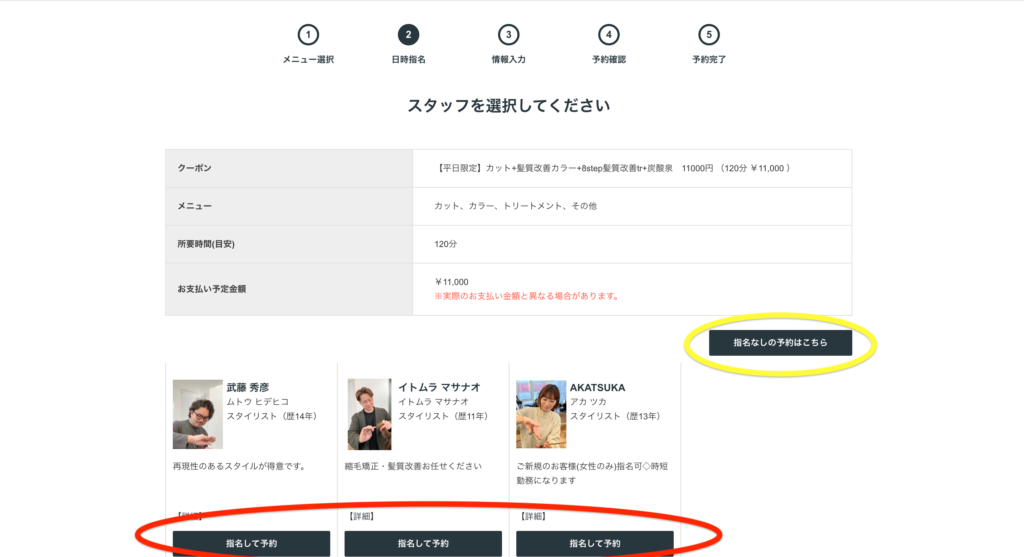Click the active step 2 日時指名 circle
1024x557 pixels.
pyautogui.click(x=408, y=35)
